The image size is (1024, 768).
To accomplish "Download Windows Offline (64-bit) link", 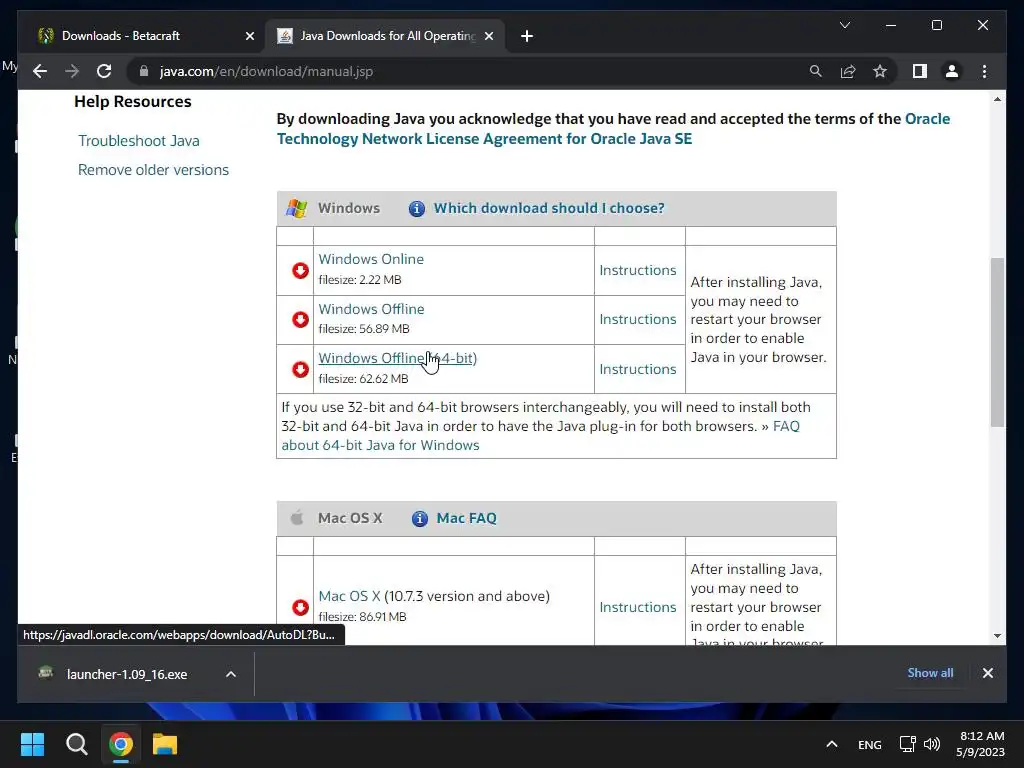I will 397,359.
